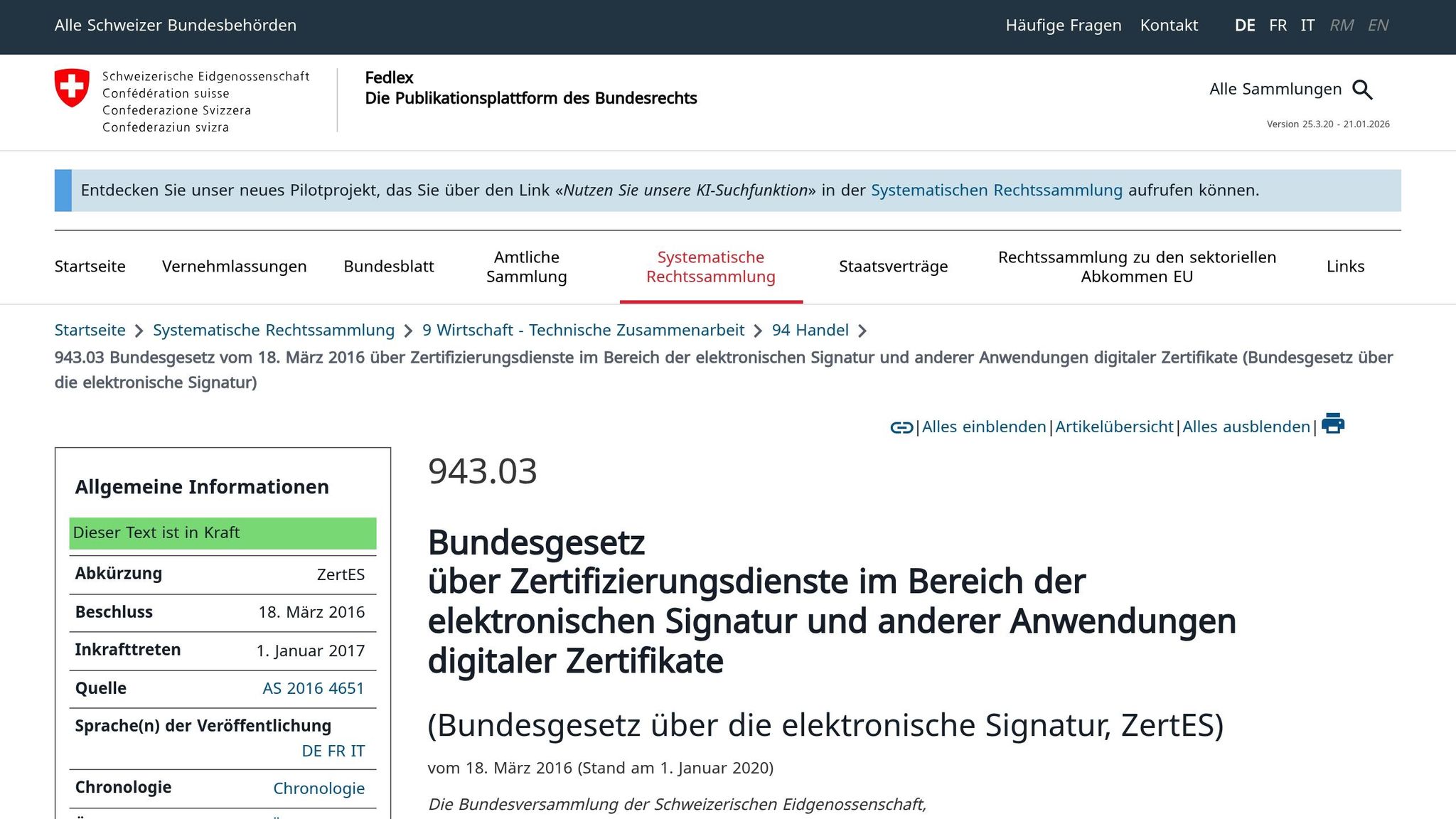Click the search magnifier icon
The width and height of the screenshot is (1456, 819).
coord(1362,90)
